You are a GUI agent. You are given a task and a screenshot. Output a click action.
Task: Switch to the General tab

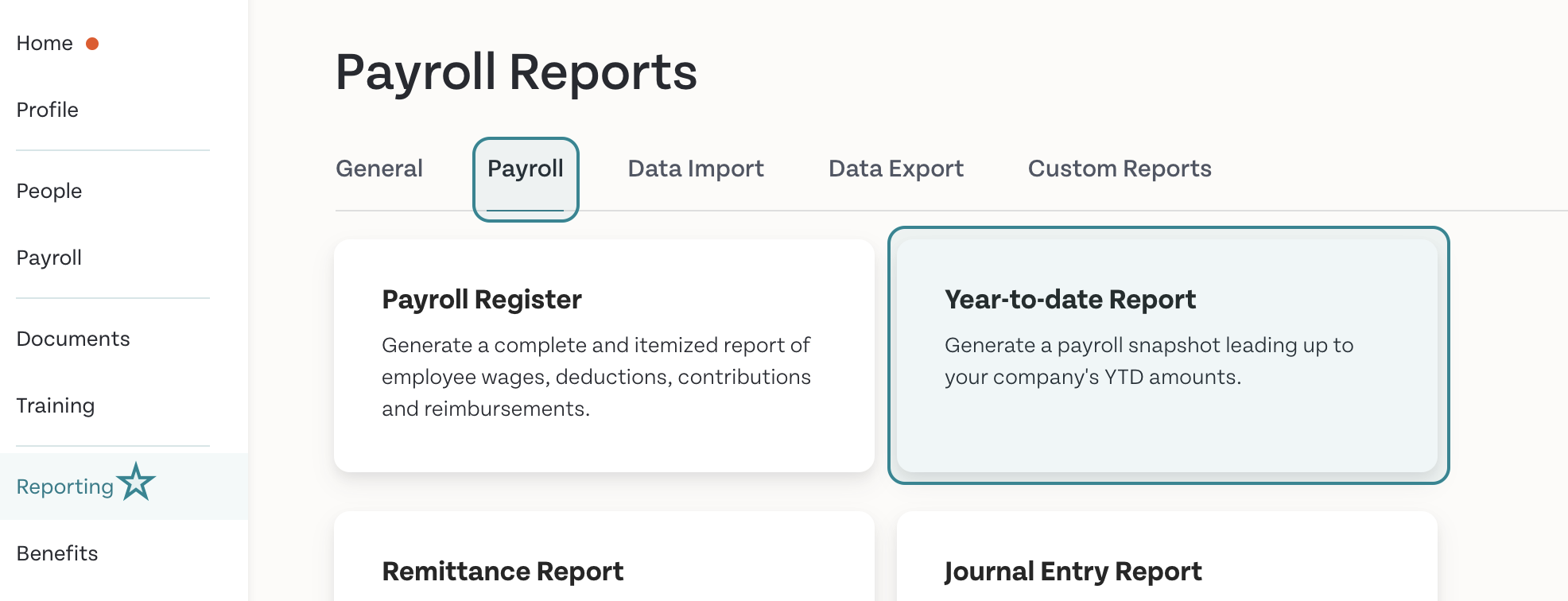click(x=379, y=169)
